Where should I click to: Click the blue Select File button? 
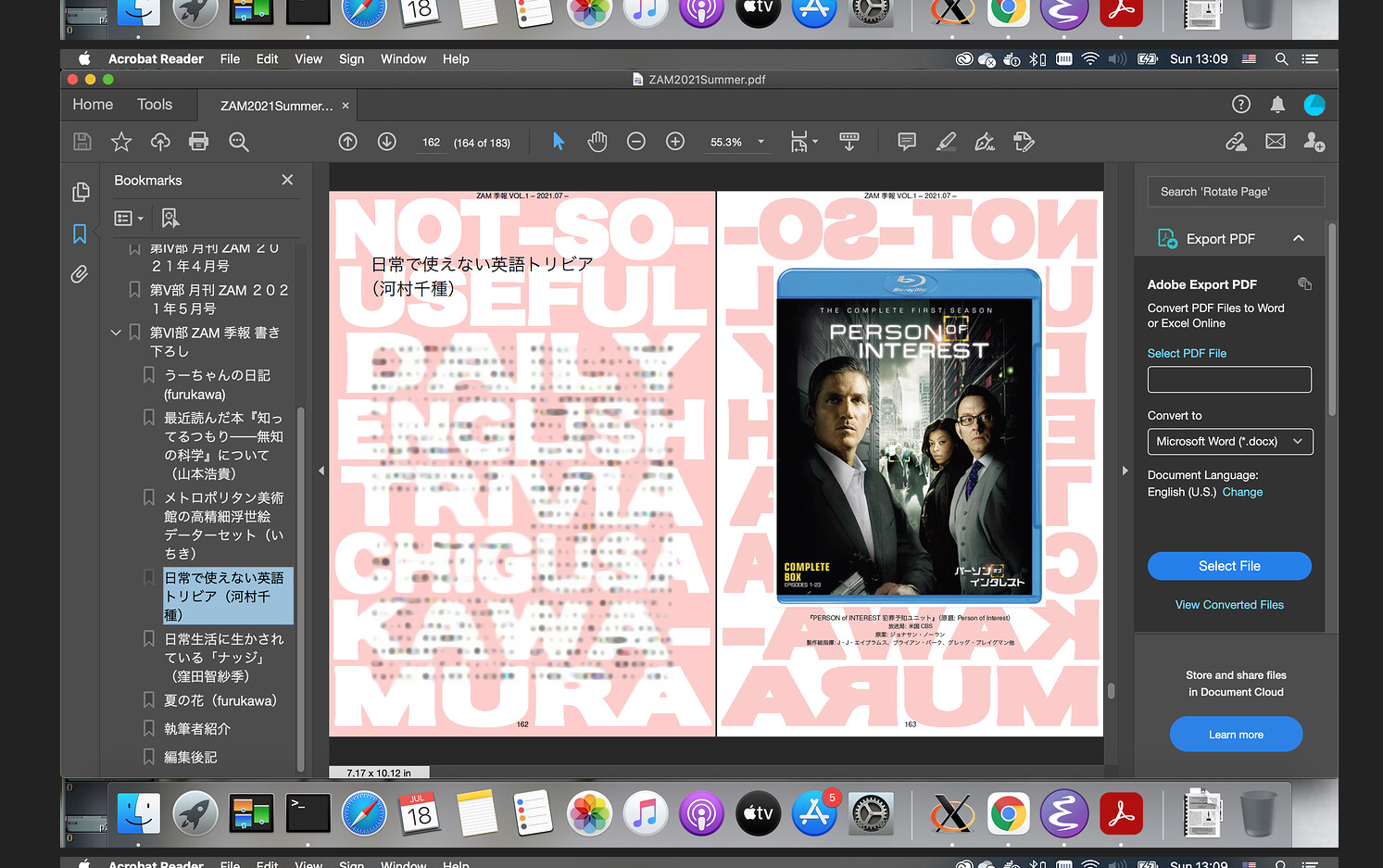(1229, 566)
